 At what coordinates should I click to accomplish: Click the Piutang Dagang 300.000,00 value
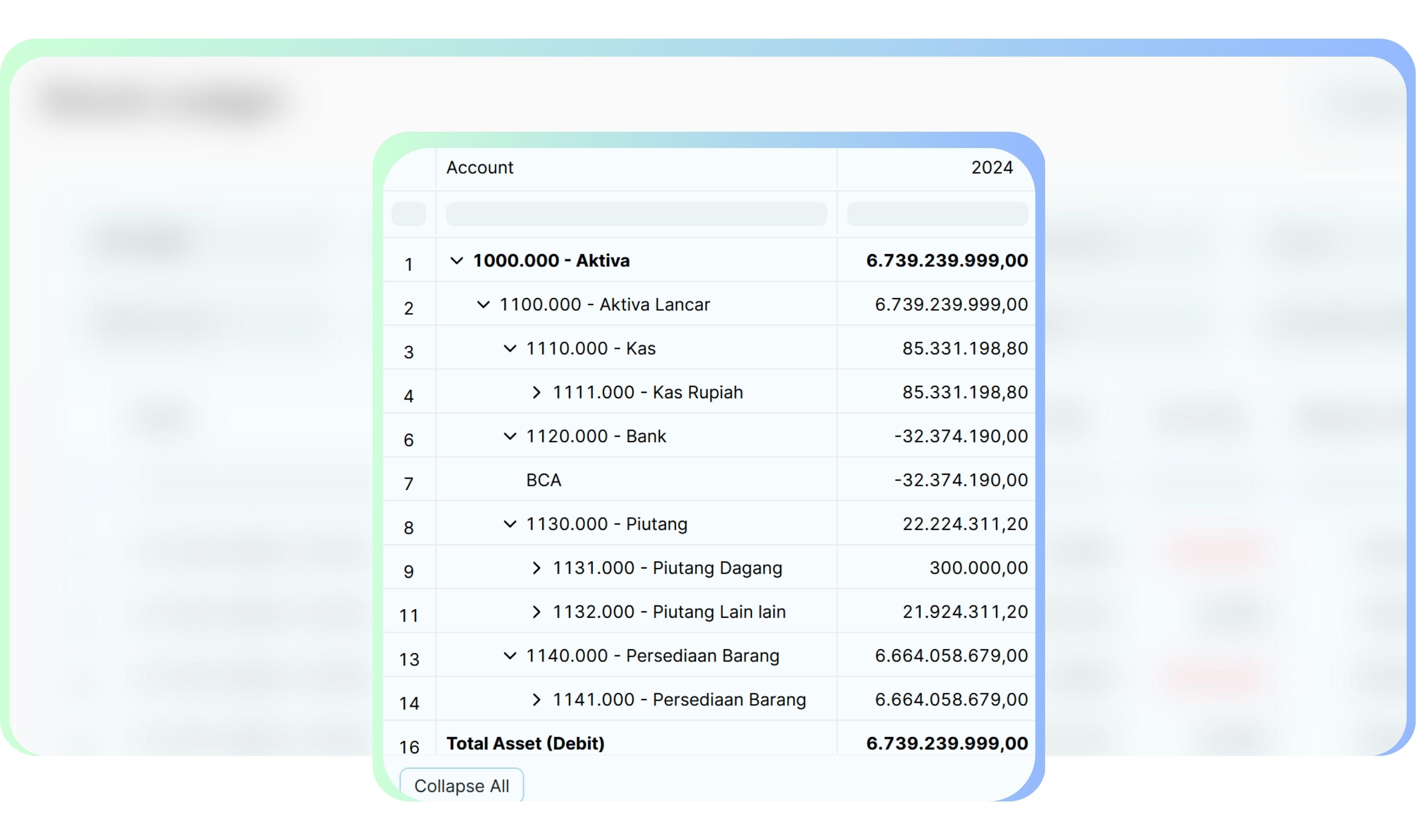[x=978, y=568]
